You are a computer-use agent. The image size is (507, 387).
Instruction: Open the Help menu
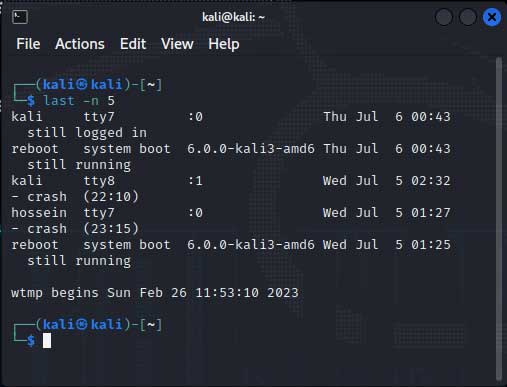224,44
